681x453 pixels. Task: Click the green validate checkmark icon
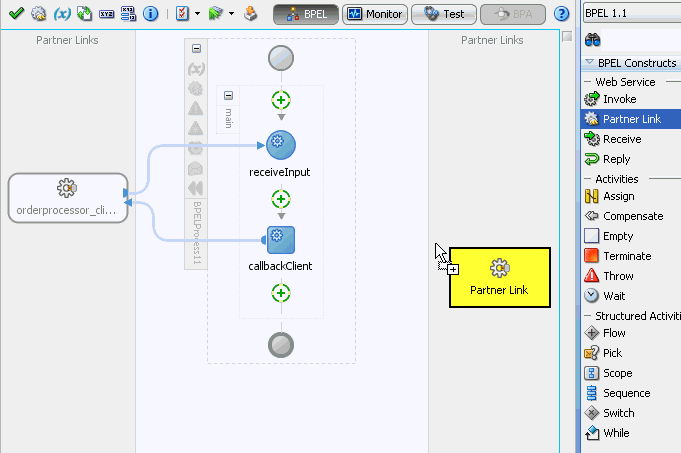(x=16, y=13)
